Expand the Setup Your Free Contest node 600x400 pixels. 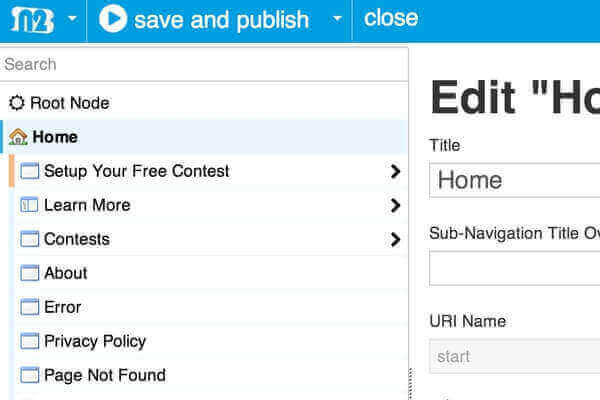(x=395, y=171)
